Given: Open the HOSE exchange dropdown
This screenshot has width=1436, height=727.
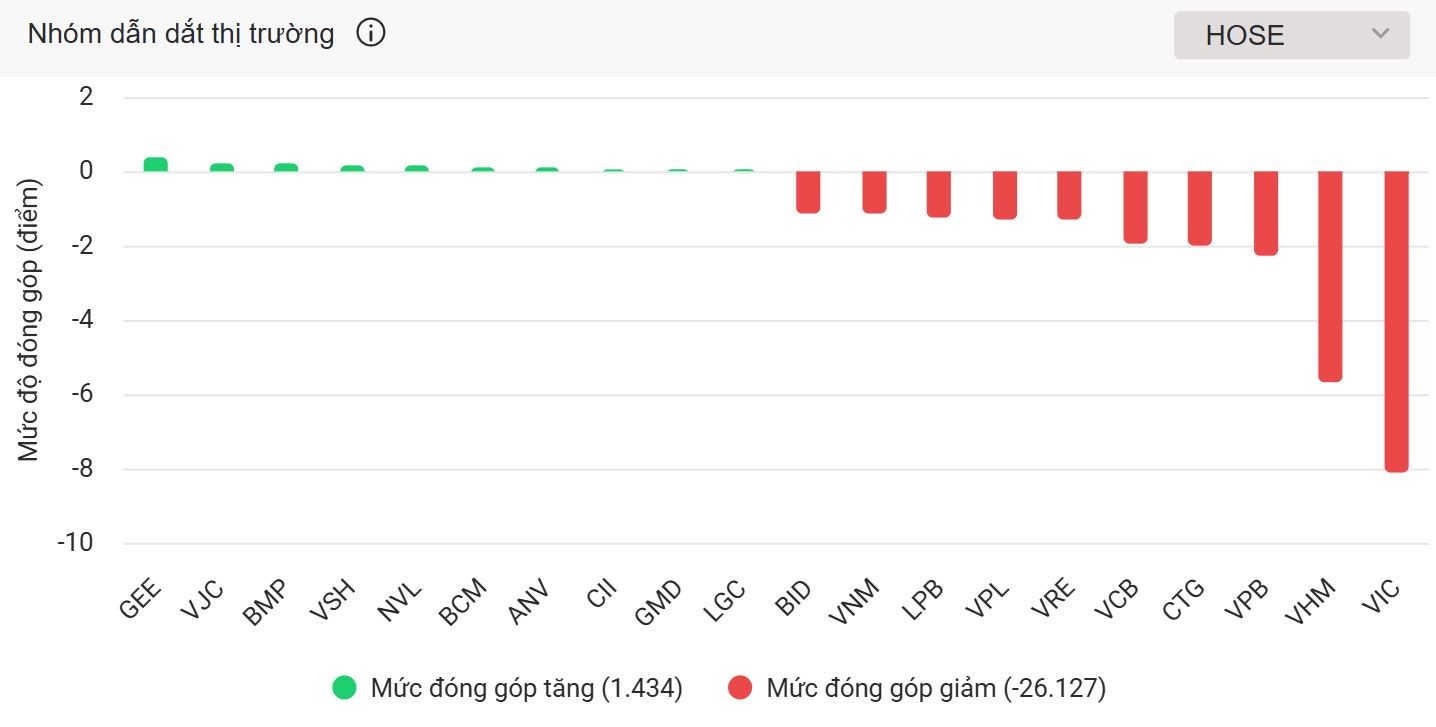Looking at the screenshot, I should [x=1290, y=35].
